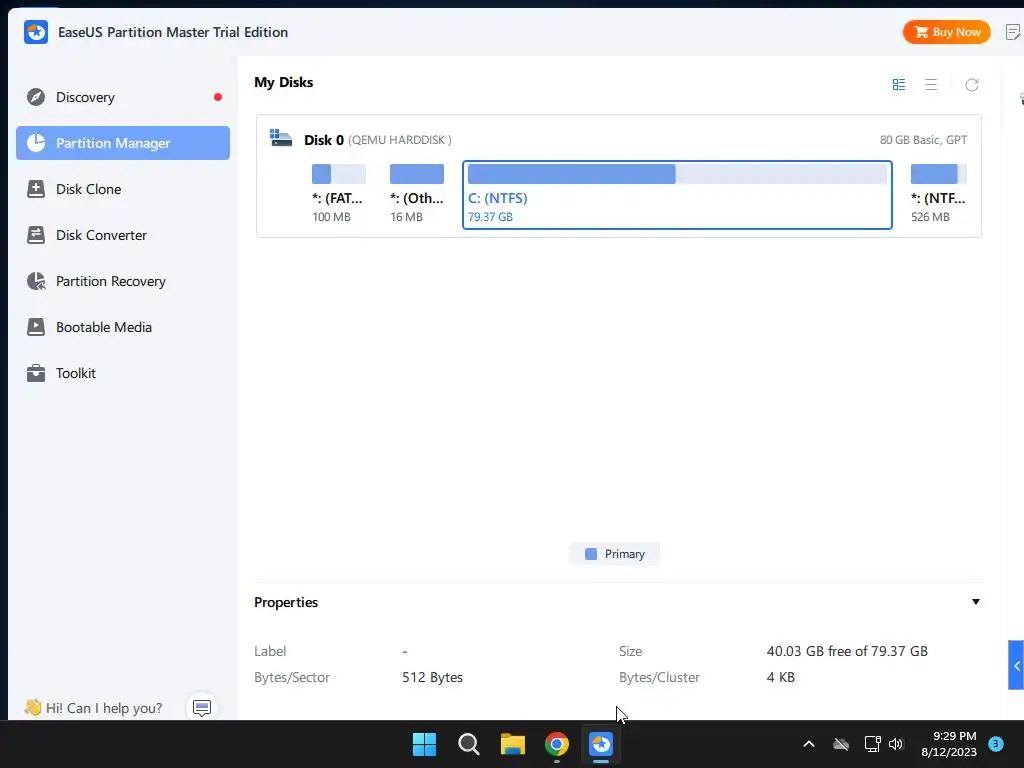This screenshot has height=768, width=1024.
Task: Click the Bootable Media sidebar icon
Action: (x=36, y=327)
